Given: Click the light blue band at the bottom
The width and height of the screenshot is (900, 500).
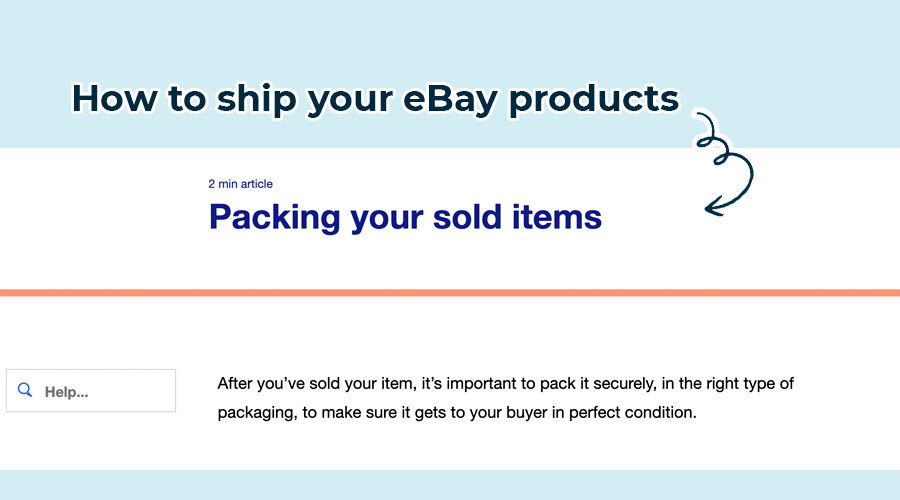Looking at the screenshot, I should (450, 485).
